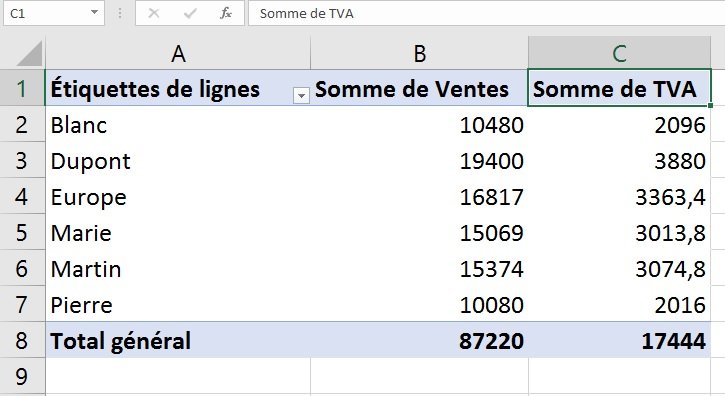Click the formula bar containing Somme de TVA
725x396 pixels.
coord(486,13)
